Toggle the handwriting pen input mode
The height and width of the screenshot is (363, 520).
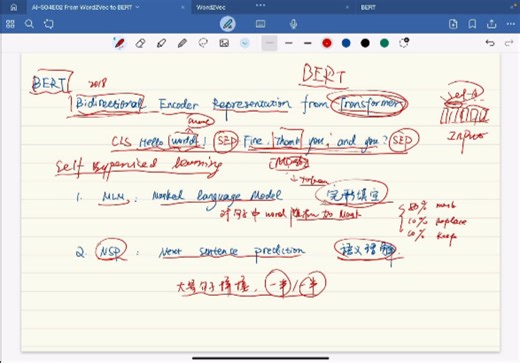[x=228, y=24]
